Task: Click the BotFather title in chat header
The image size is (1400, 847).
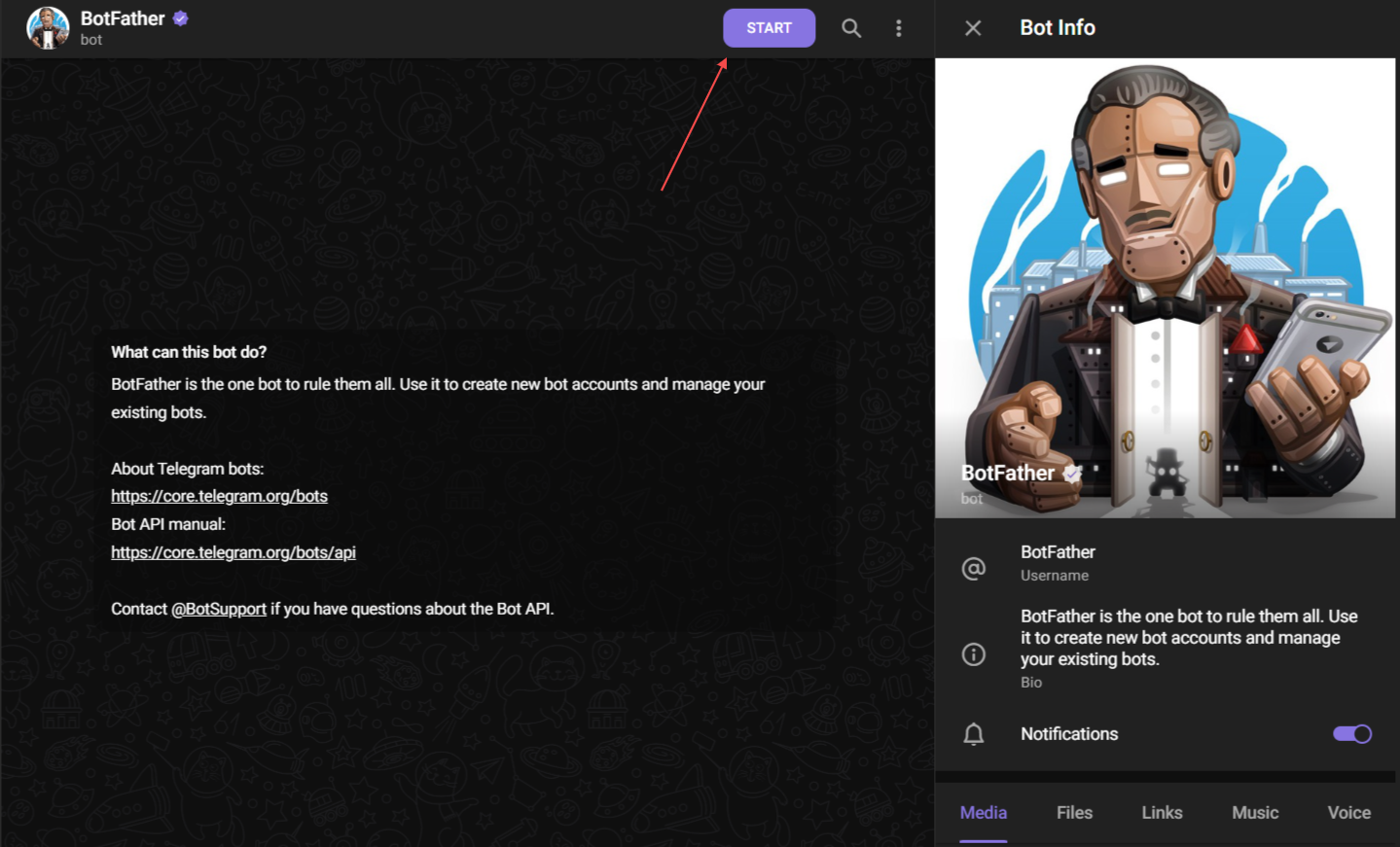Action: [123, 18]
